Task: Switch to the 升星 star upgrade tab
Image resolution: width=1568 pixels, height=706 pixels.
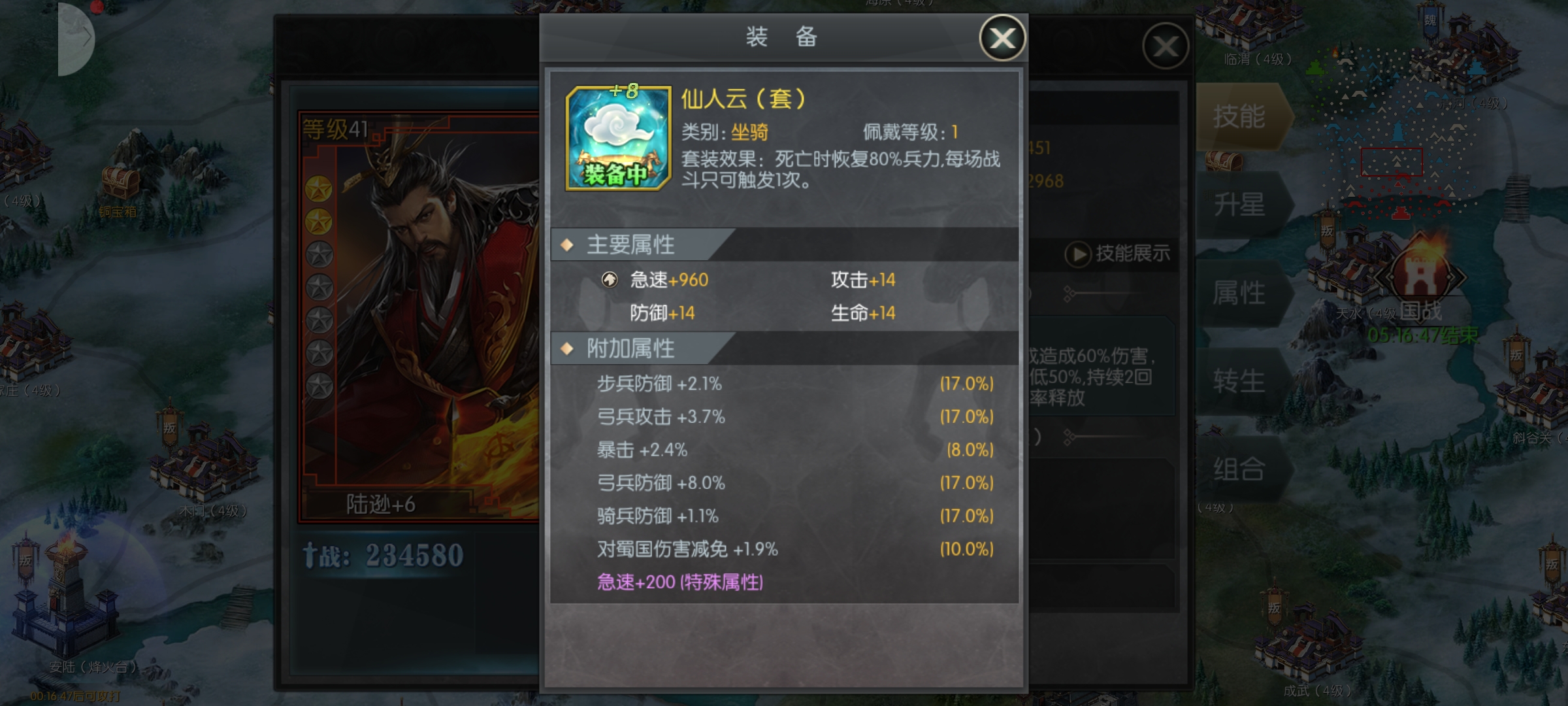Action: point(1243,205)
